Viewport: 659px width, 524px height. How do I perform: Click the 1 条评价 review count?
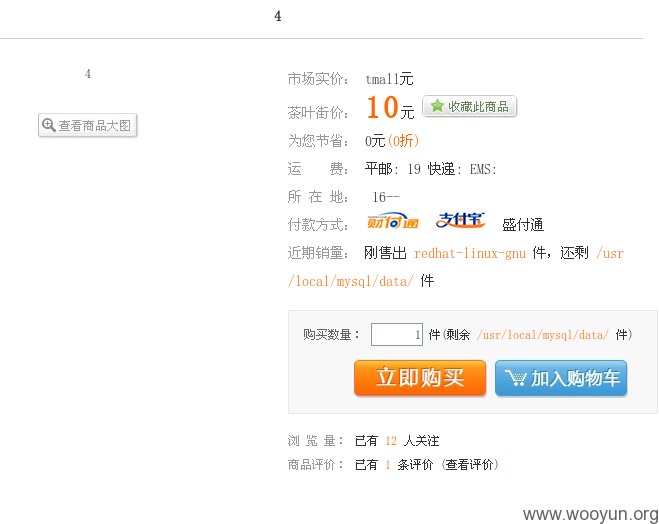pyautogui.click(x=409, y=464)
